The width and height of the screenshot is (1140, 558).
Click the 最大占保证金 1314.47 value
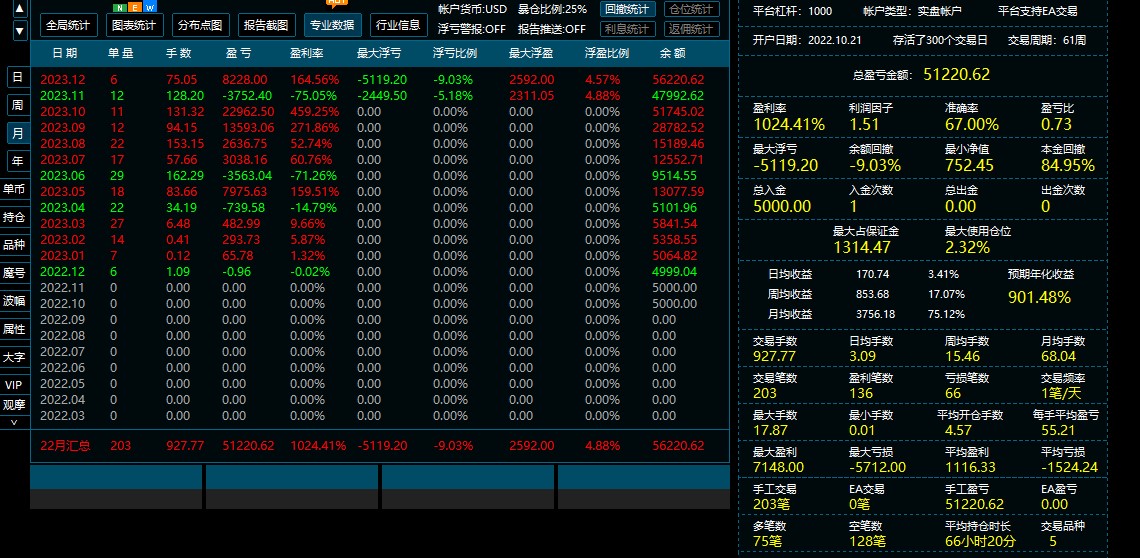click(862, 247)
